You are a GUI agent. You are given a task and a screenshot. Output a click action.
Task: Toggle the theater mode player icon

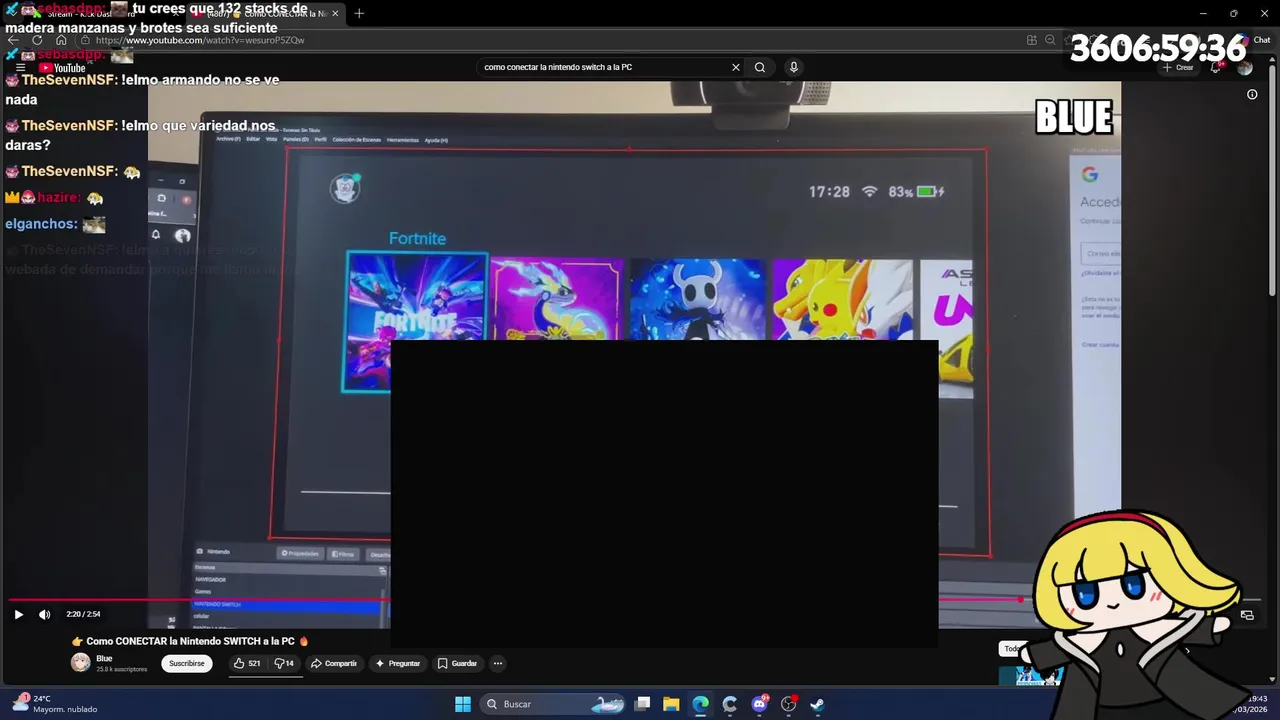point(1247,615)
